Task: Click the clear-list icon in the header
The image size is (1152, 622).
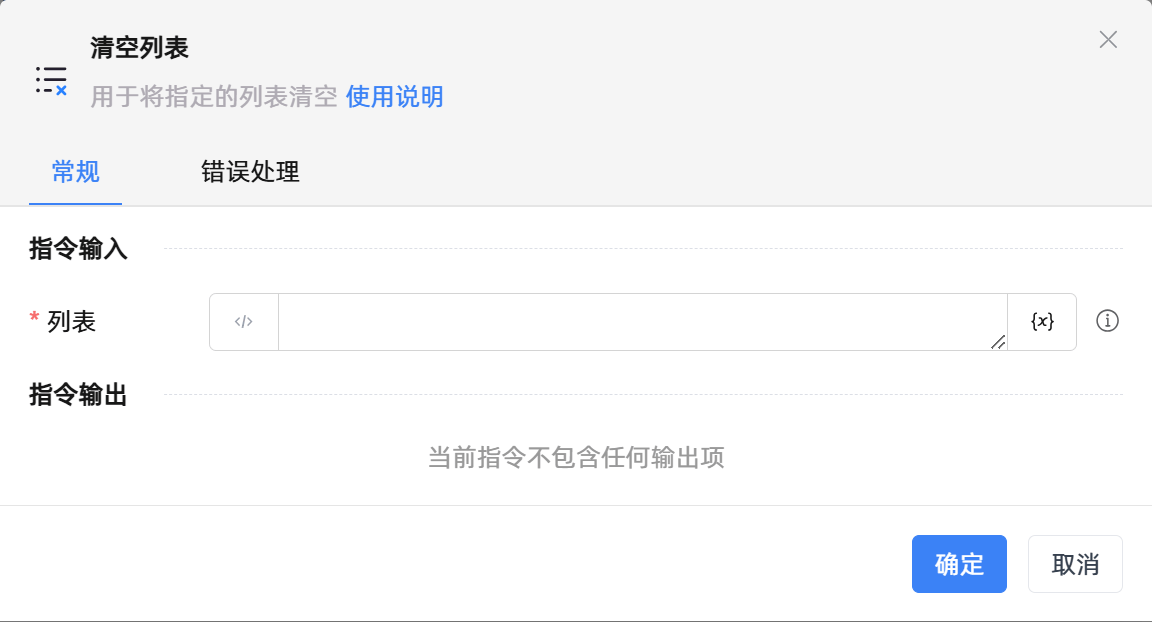Action: point(51,80)
